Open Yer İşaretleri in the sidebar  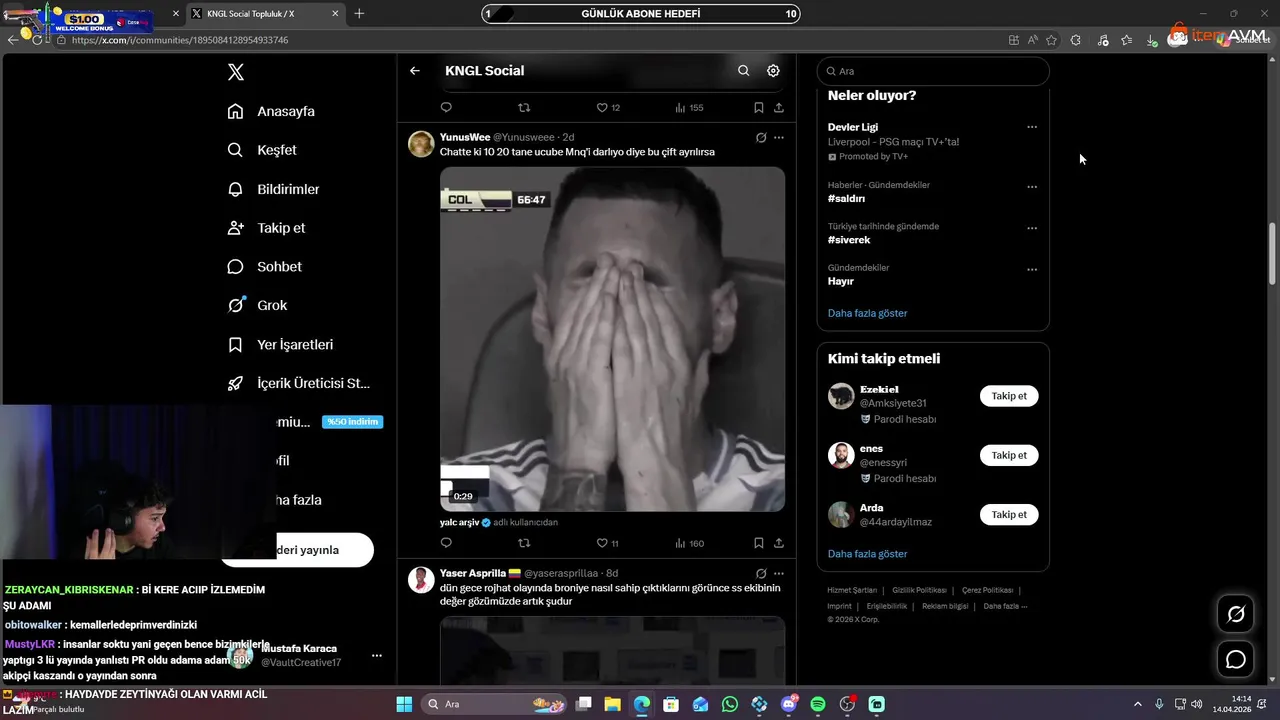280,344
